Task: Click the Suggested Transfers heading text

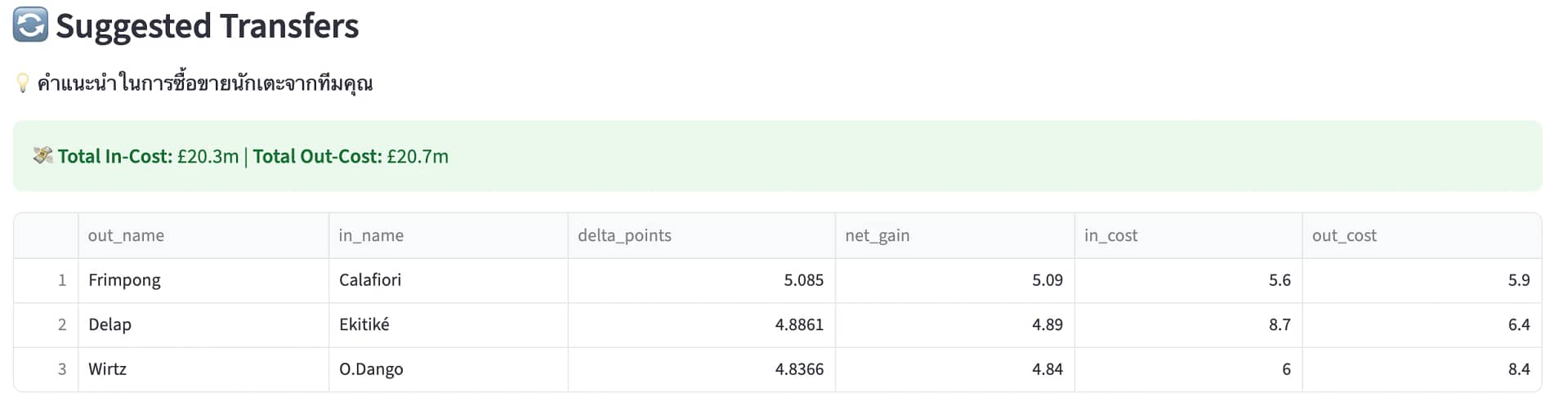Action: pos(207,25)
